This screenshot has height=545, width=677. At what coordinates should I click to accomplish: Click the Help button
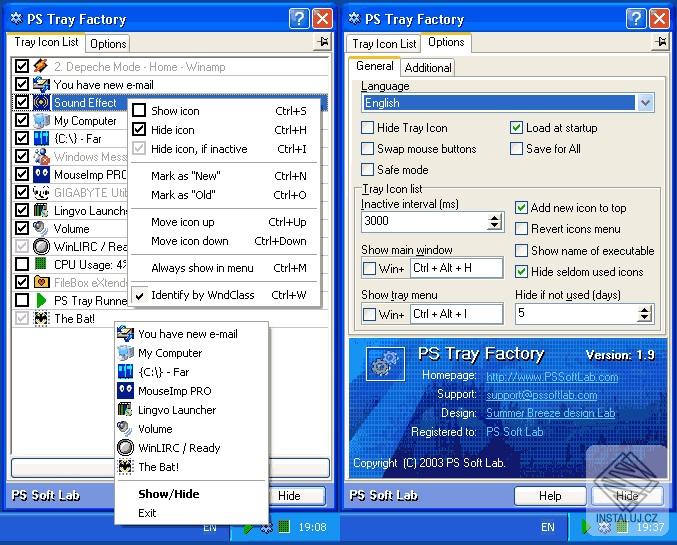click(550, 496)
